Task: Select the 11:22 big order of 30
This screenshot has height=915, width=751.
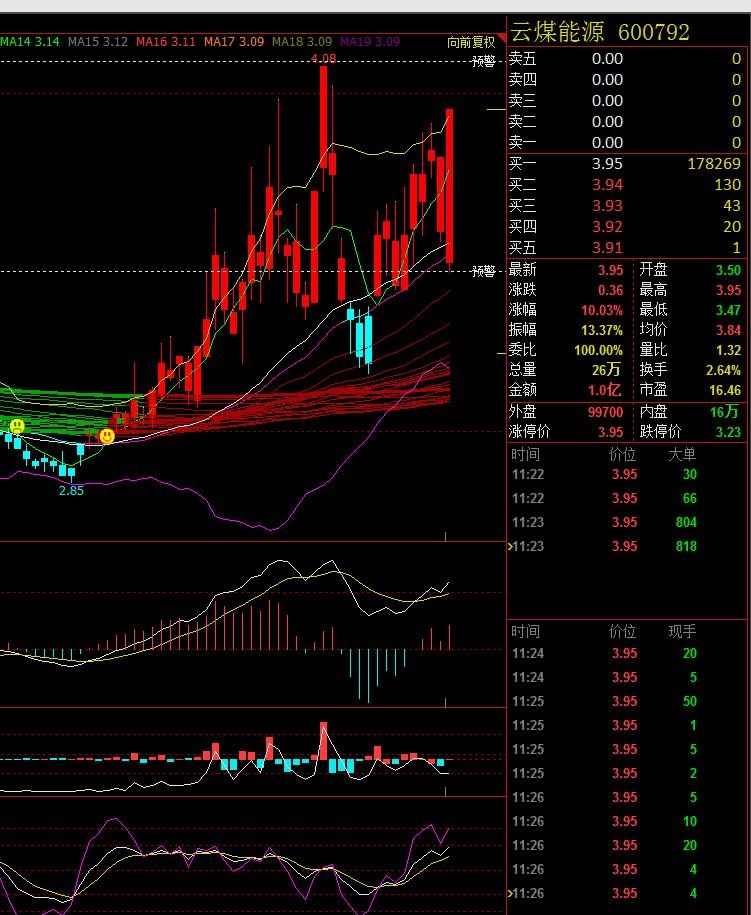Action: tap(627, 474)
